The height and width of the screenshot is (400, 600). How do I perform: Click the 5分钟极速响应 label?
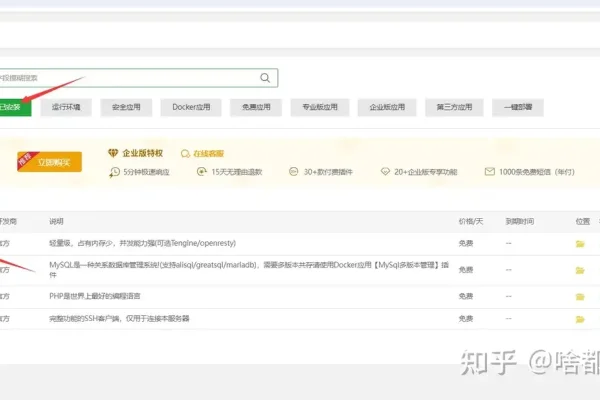tap(146, 172)
